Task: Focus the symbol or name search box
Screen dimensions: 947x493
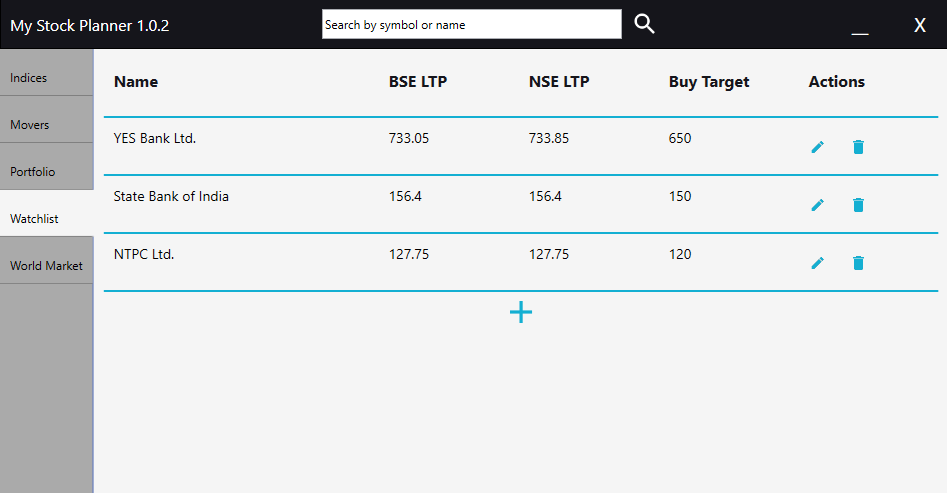Action: [471, 25]
